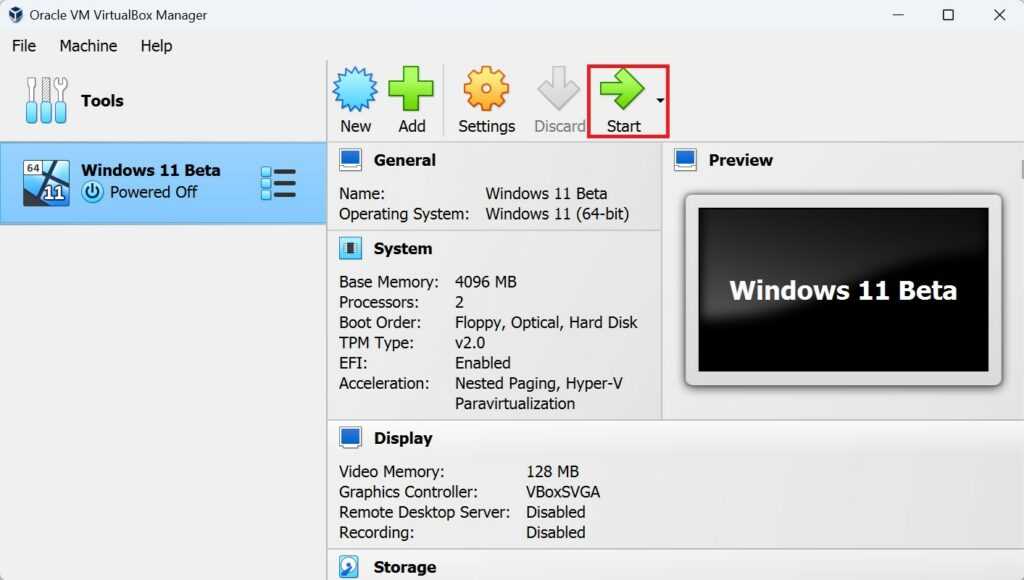Click the General section heading
The image size is (1024, 580).
click(404, 160)
